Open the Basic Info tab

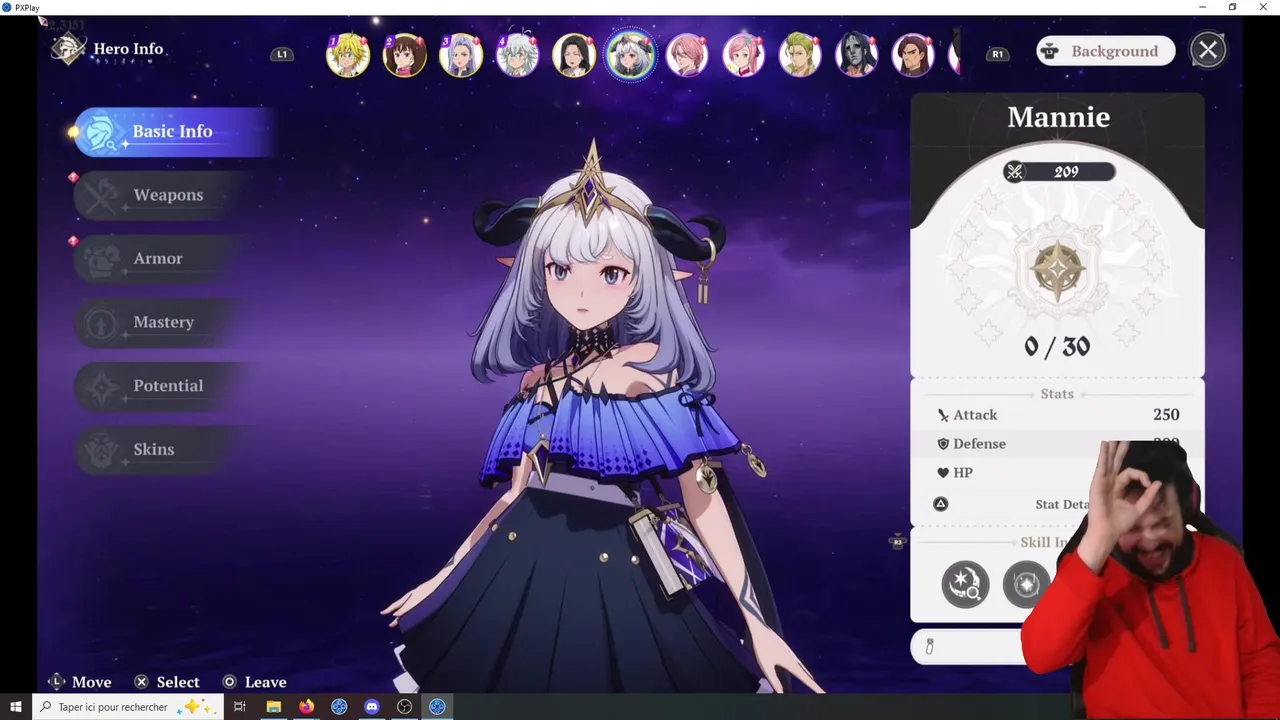[174, 132]
